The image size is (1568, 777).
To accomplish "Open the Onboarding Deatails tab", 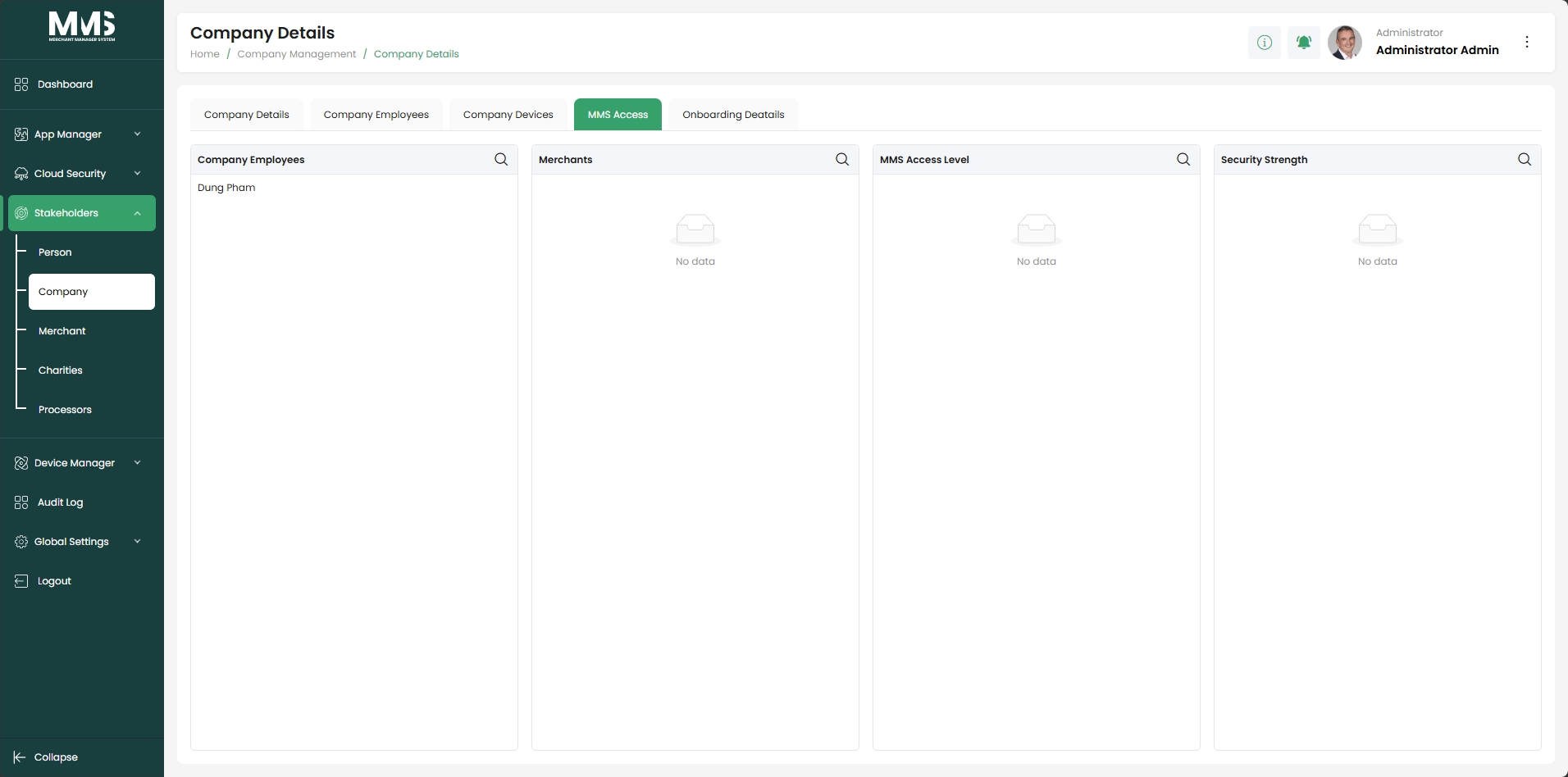I will [733, 115].
